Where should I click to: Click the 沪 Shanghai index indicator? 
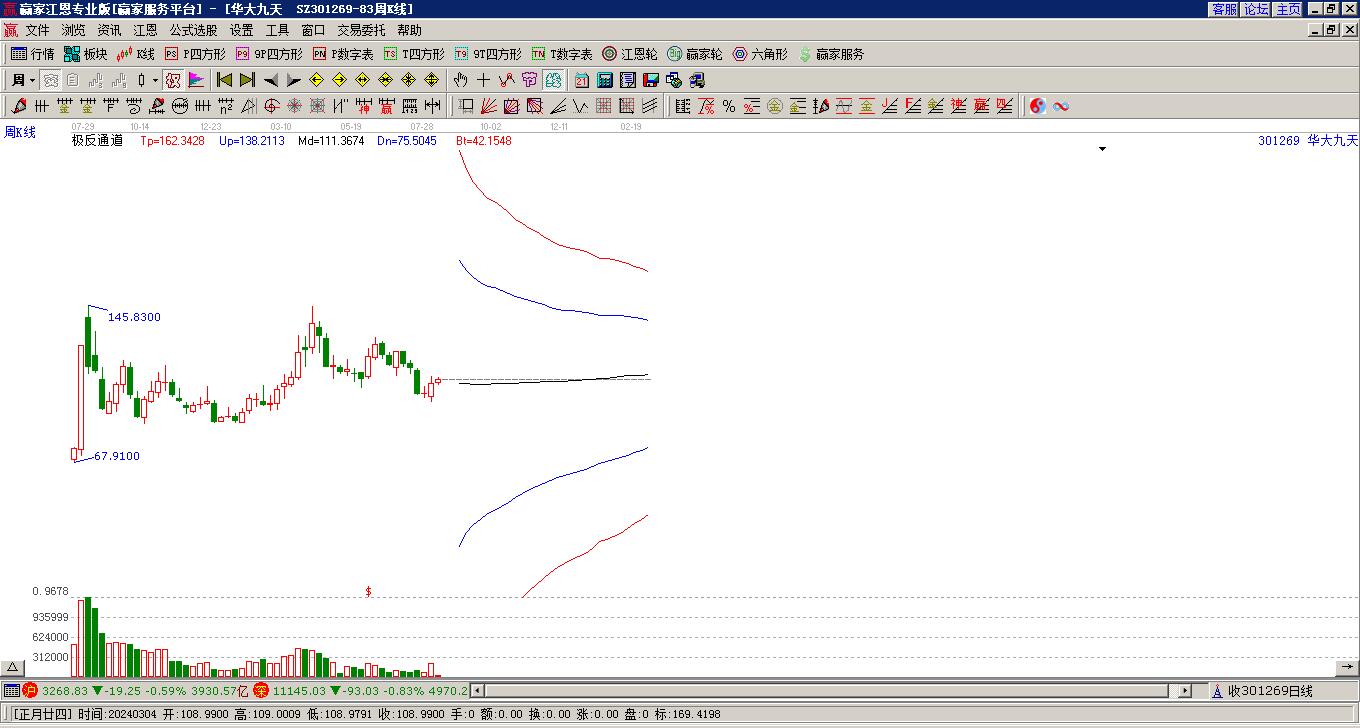click(x=30, y=691)
